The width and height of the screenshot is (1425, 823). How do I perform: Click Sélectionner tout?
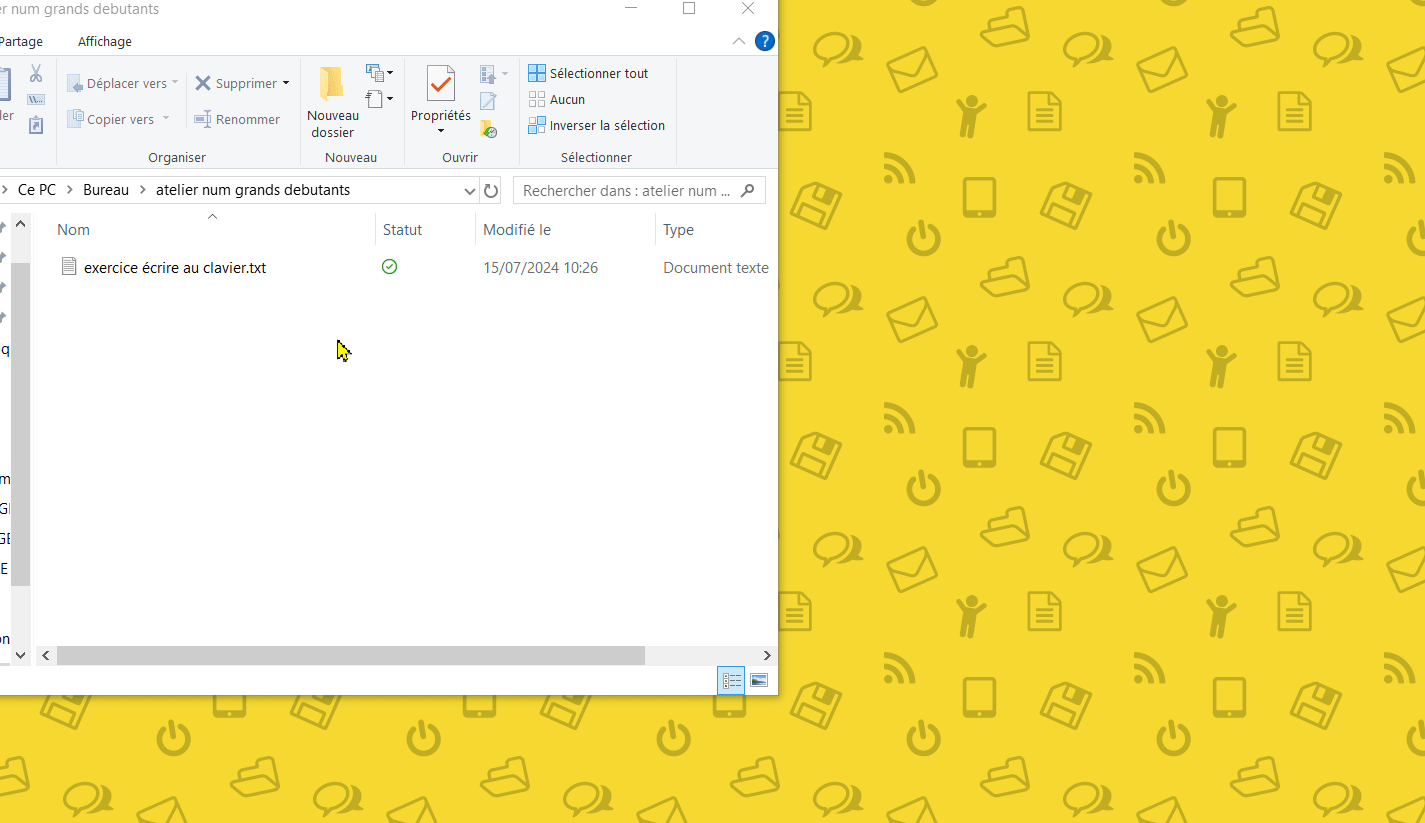tap(589, 73)
